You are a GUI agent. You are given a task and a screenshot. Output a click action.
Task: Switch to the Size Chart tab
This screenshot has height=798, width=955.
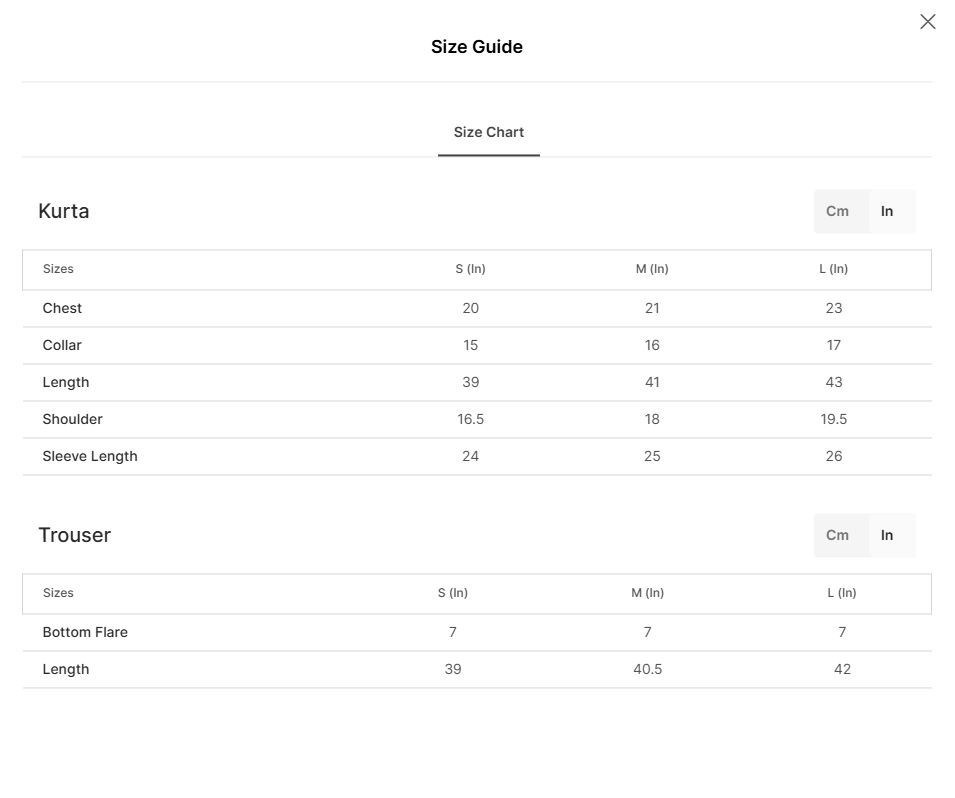point(488,132)
